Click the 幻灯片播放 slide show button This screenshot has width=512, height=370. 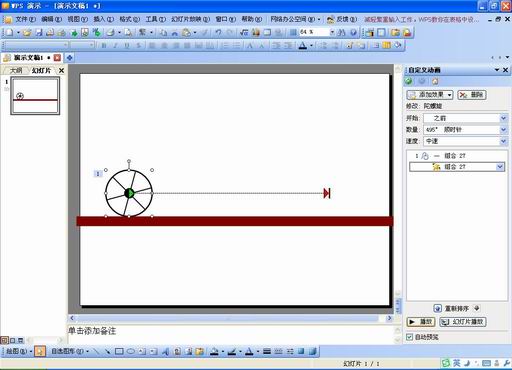pos(463,322)
